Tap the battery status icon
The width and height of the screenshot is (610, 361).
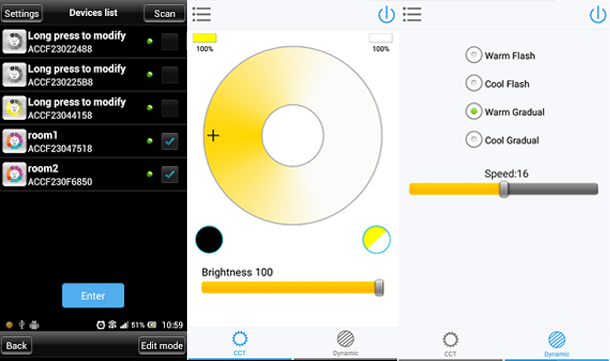click(152, 325)
